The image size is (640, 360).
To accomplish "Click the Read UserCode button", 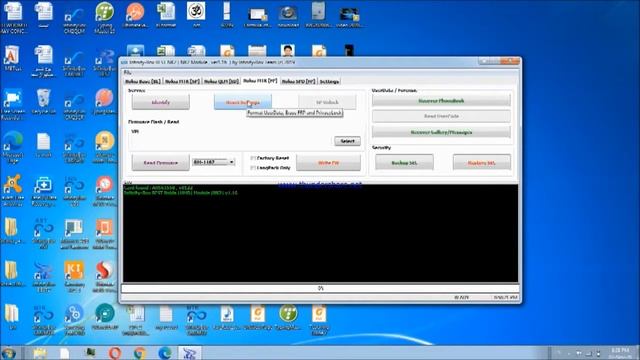I will pyautogui.click(x=441, y=116).
